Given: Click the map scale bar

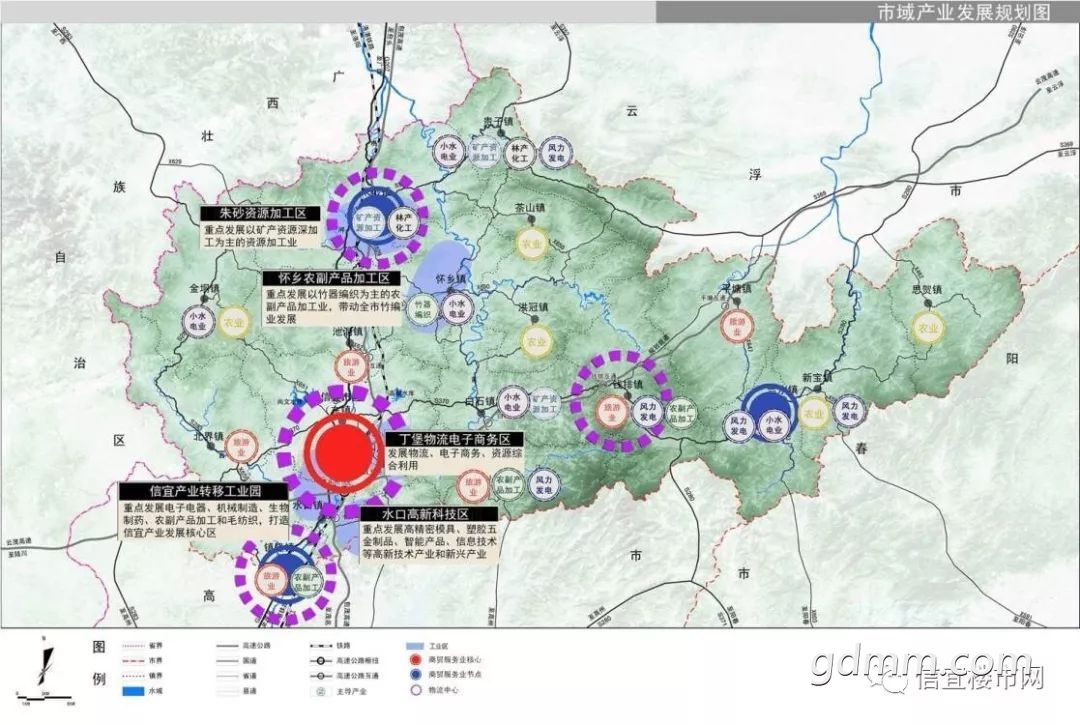Looking at the screenshot, I should click(45, 698).
